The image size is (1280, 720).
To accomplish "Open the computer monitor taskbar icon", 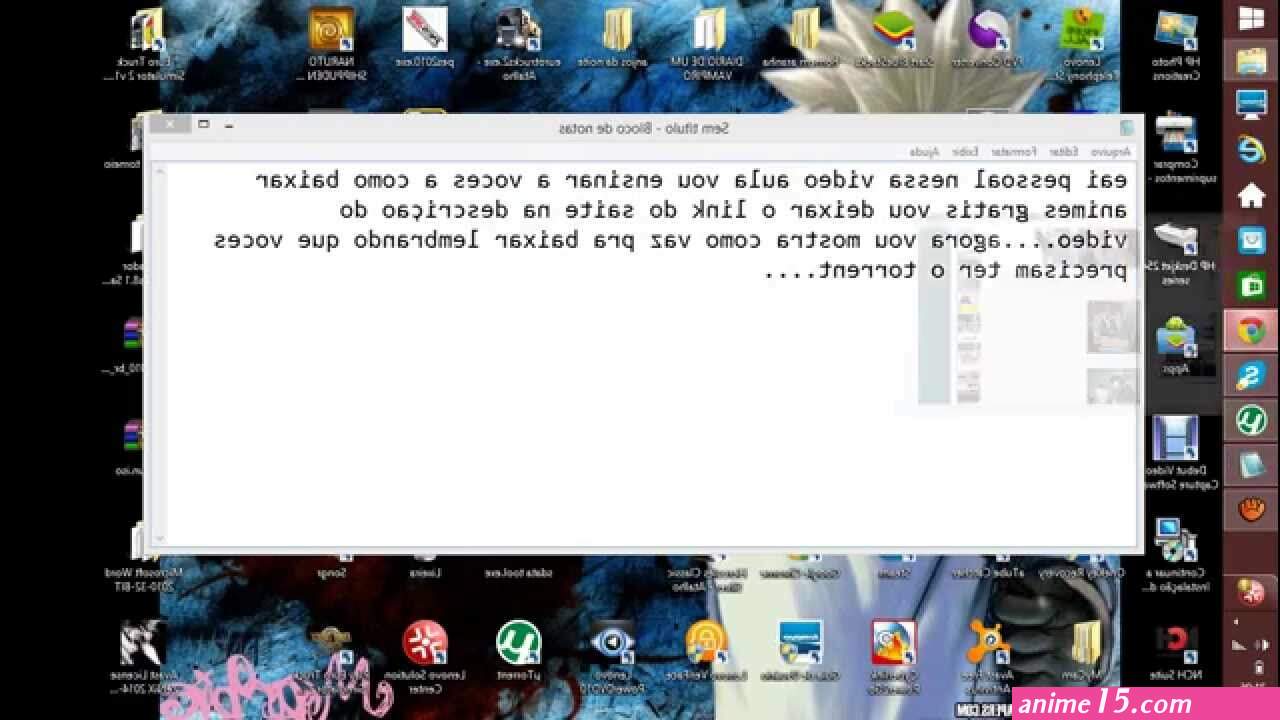I will [1251, 104].
